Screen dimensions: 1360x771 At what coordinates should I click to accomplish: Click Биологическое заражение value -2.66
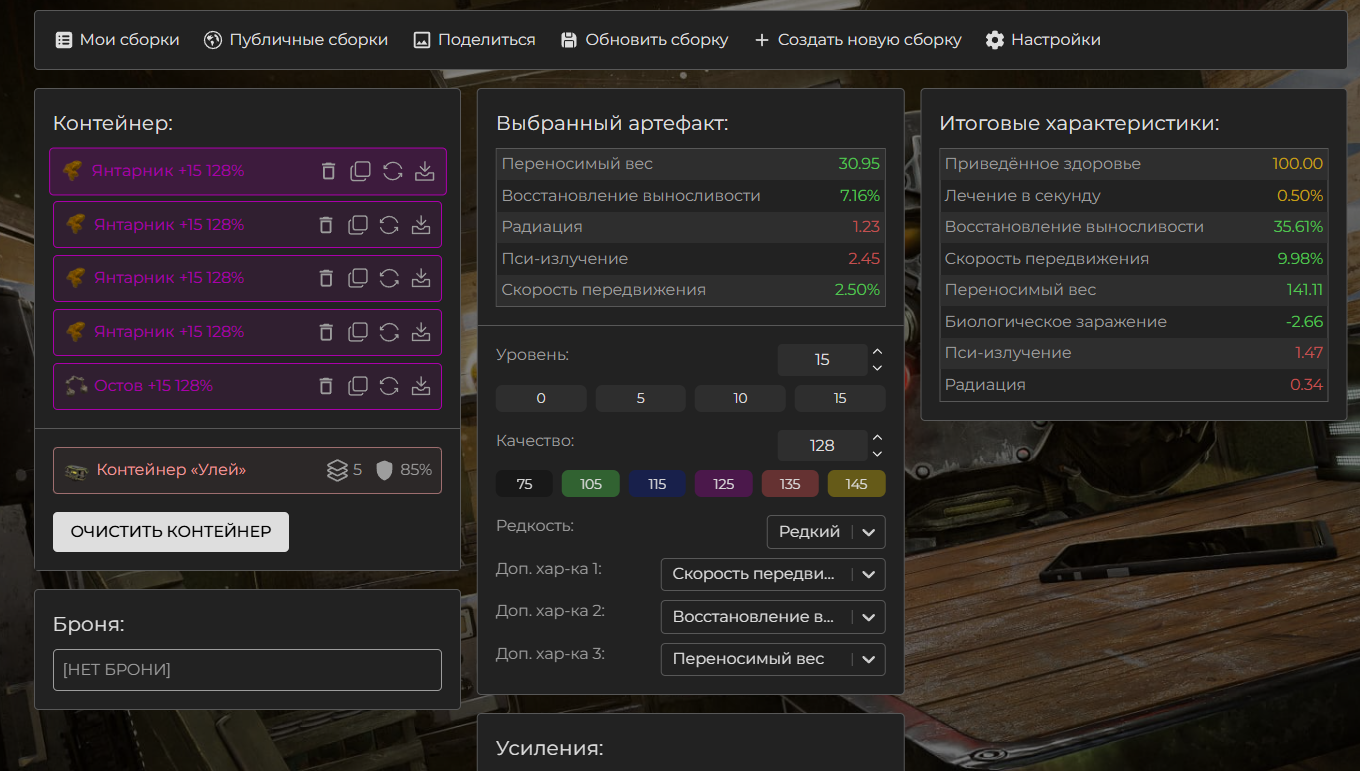pos(1304,322)
